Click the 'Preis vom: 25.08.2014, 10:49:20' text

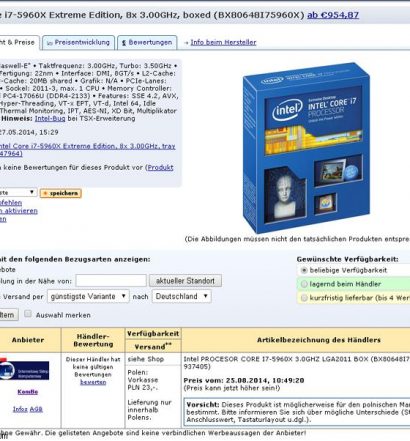pyautogui.click(x=244, y=380)
